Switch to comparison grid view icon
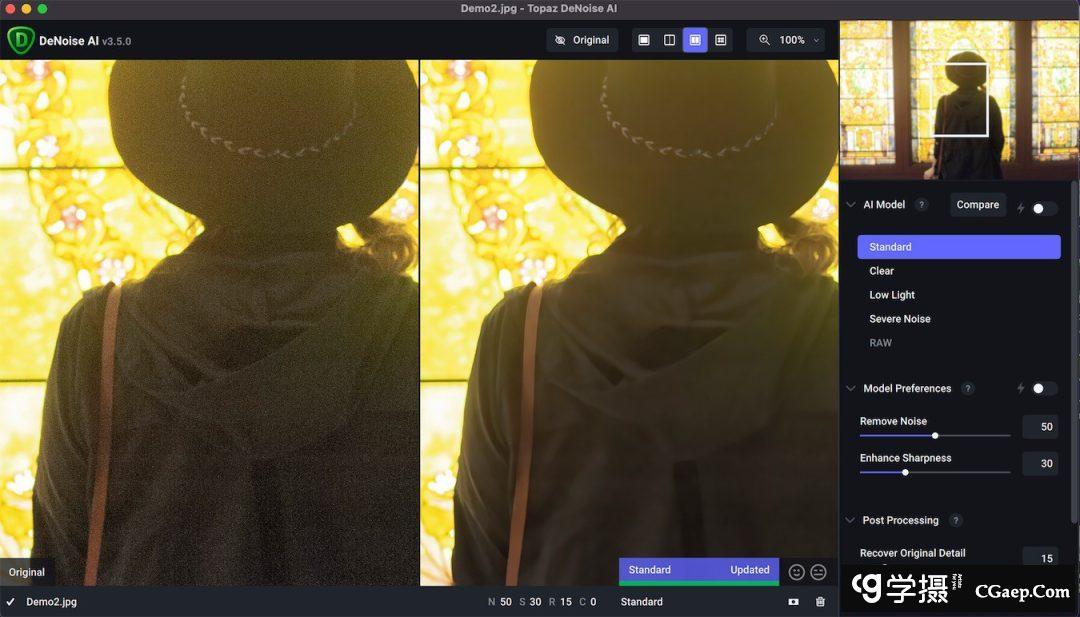Image resolution: width=1080 pixels, height=617 pixels. coord(721,40)
